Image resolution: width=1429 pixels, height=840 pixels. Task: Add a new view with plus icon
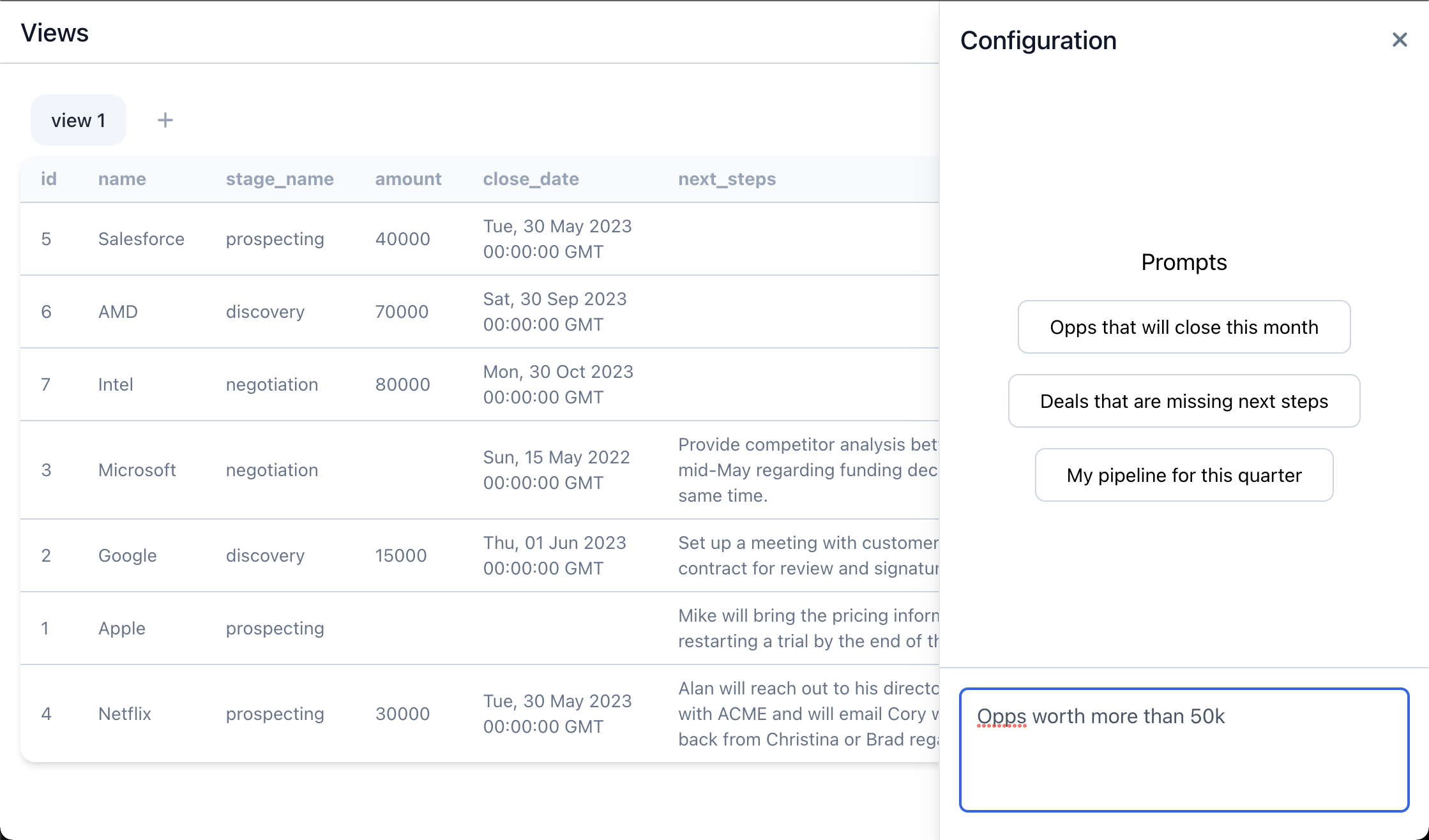pos(165,120)
